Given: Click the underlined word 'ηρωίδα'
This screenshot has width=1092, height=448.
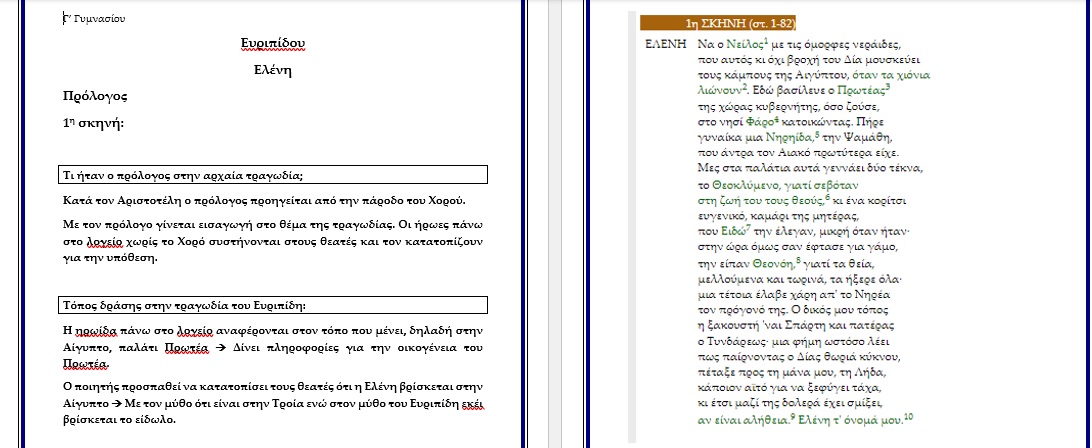Looking at the screenshot, I should [97, 330].
